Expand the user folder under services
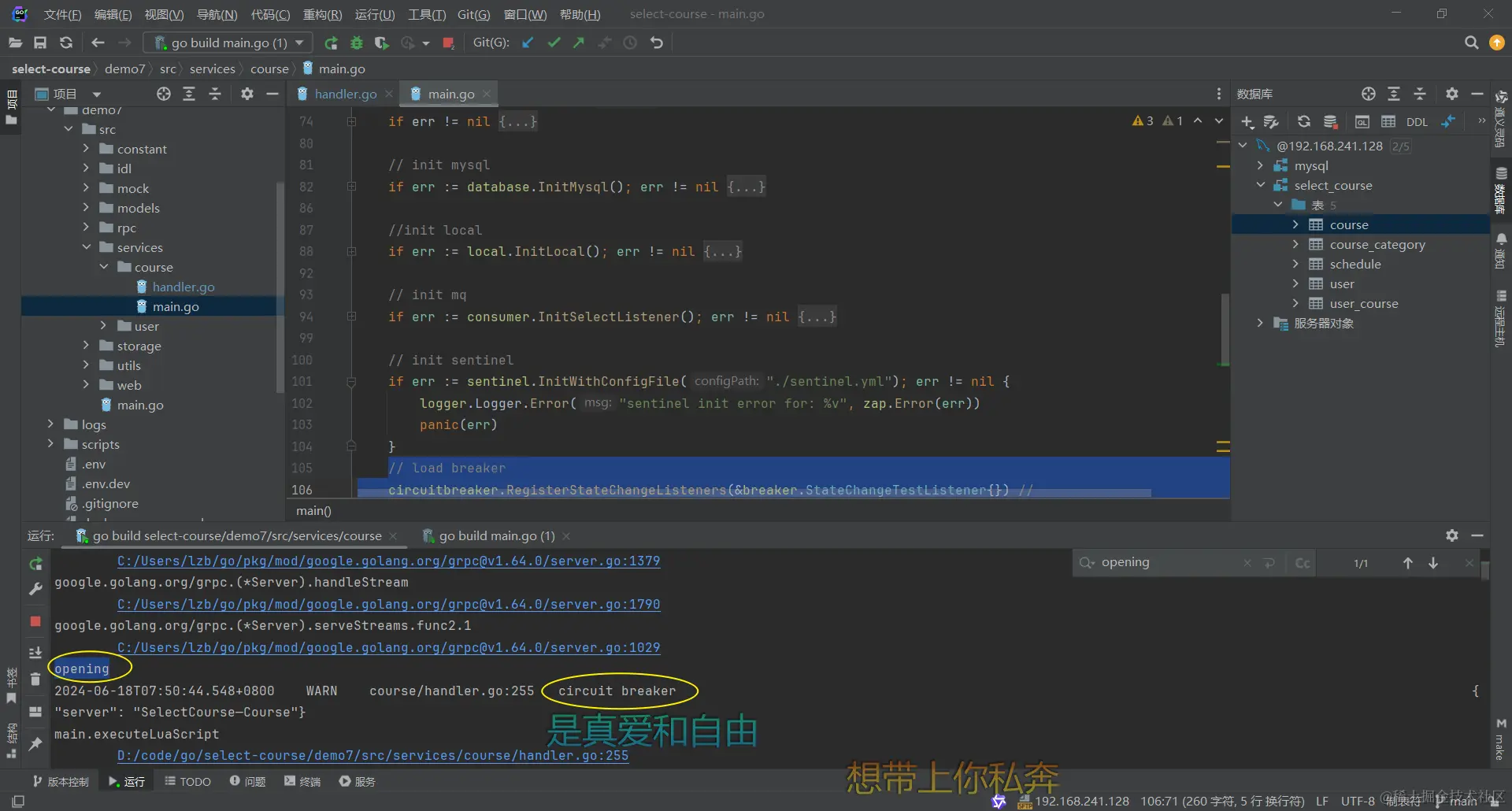This screenshot has width=1512, height=811. point(104,326)
